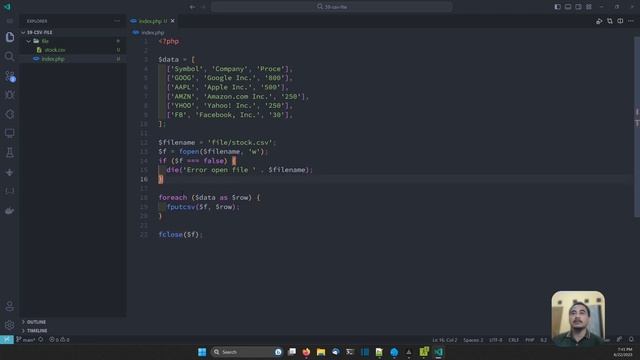Open the run PHP file editor action

599,21
